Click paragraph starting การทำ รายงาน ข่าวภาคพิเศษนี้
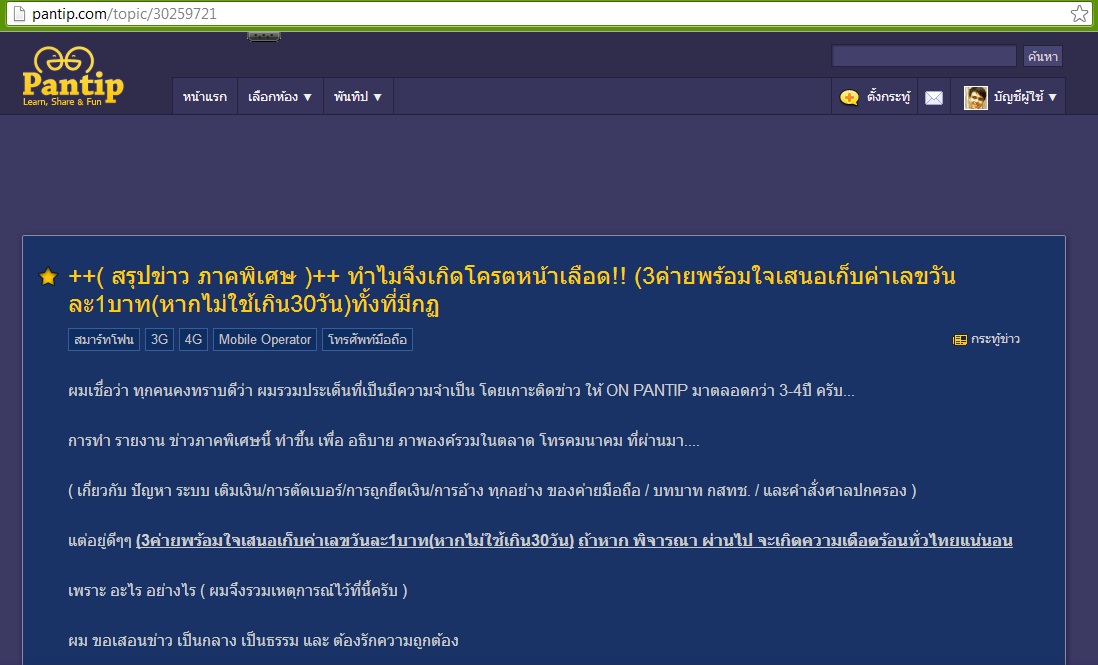Screen dimensions: 1098x665 (383, 441)
